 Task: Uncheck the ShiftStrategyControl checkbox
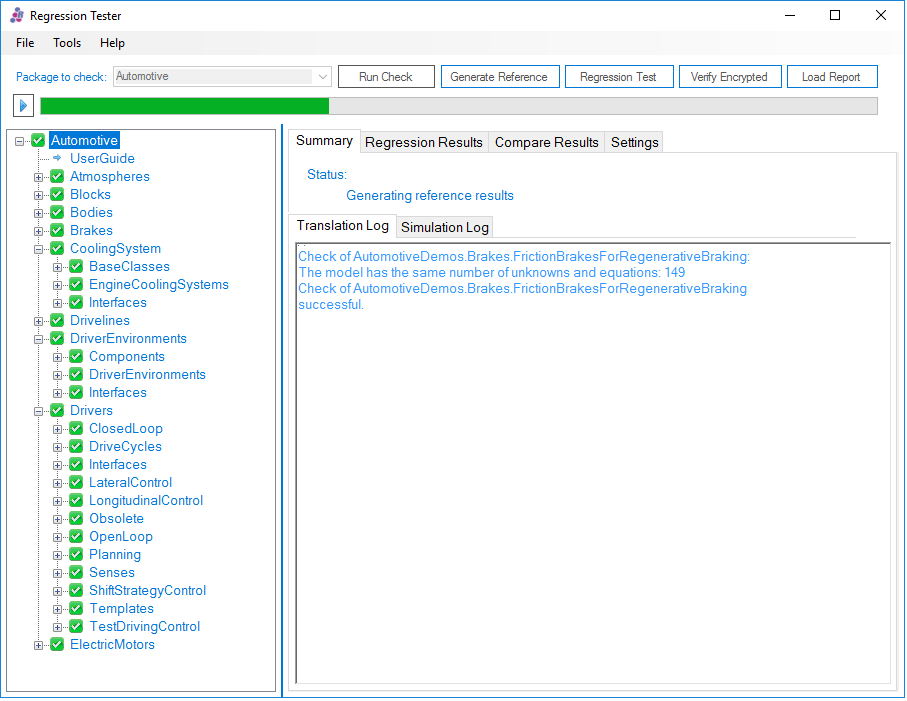76,591
